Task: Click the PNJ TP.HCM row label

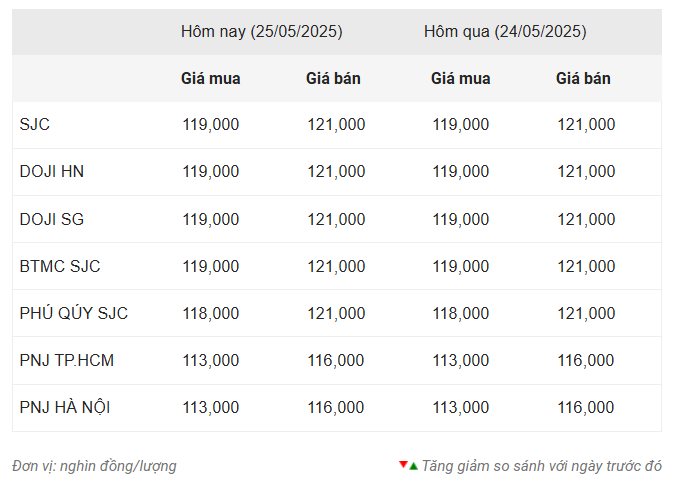Action: [67, 360]
